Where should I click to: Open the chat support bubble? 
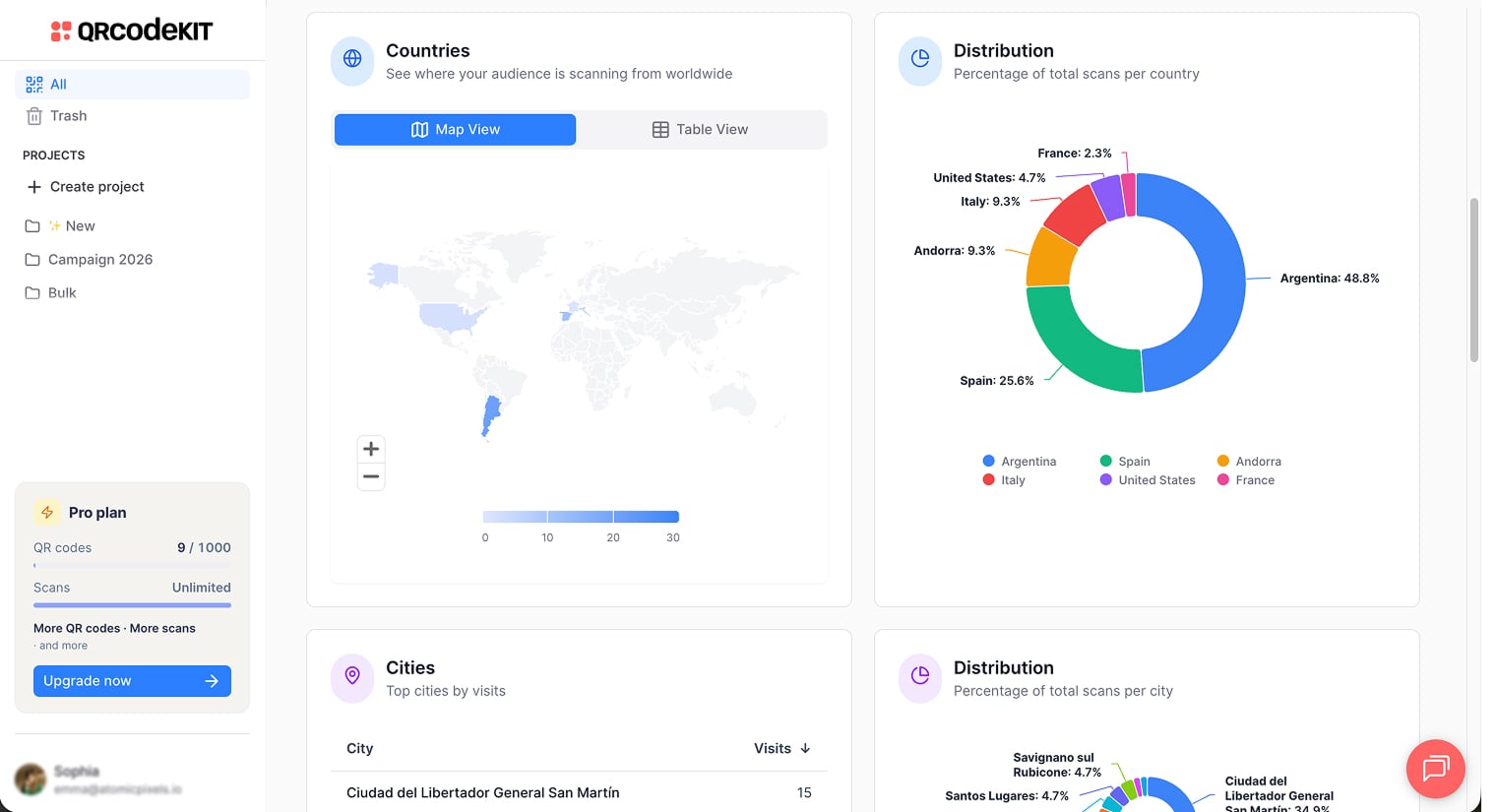click(x=1436, y=768)
